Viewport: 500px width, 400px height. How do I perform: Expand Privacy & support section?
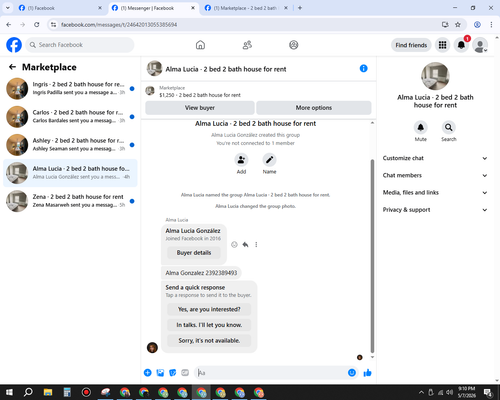click(435, 210)
